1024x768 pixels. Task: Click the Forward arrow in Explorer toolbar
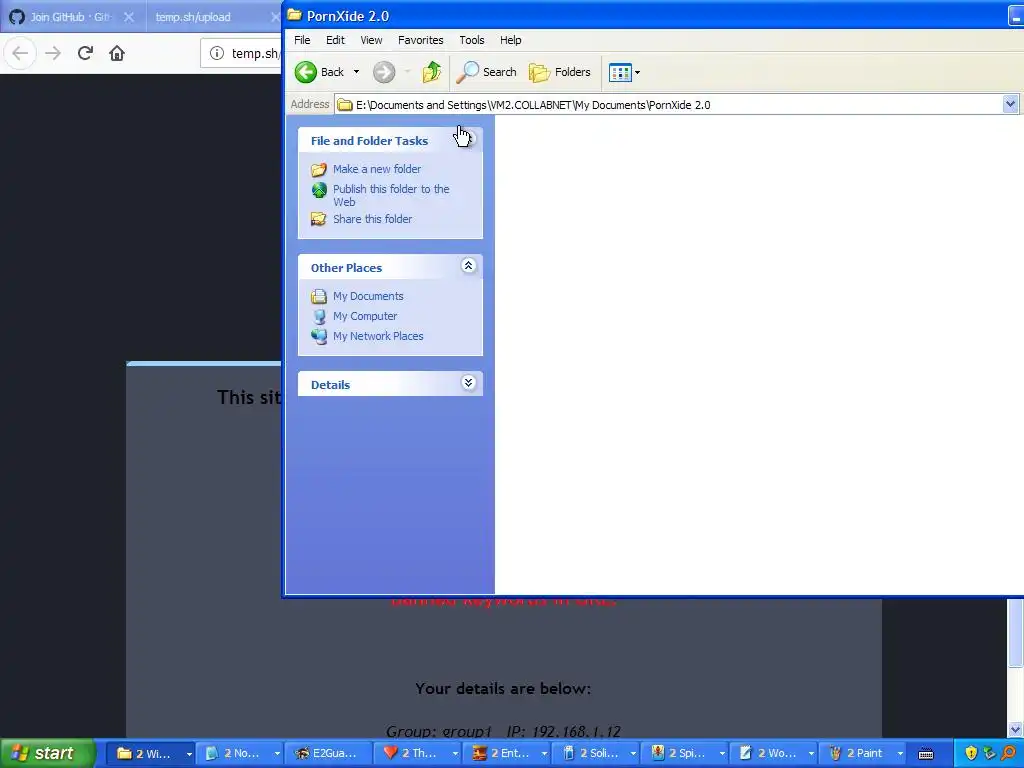384,72
